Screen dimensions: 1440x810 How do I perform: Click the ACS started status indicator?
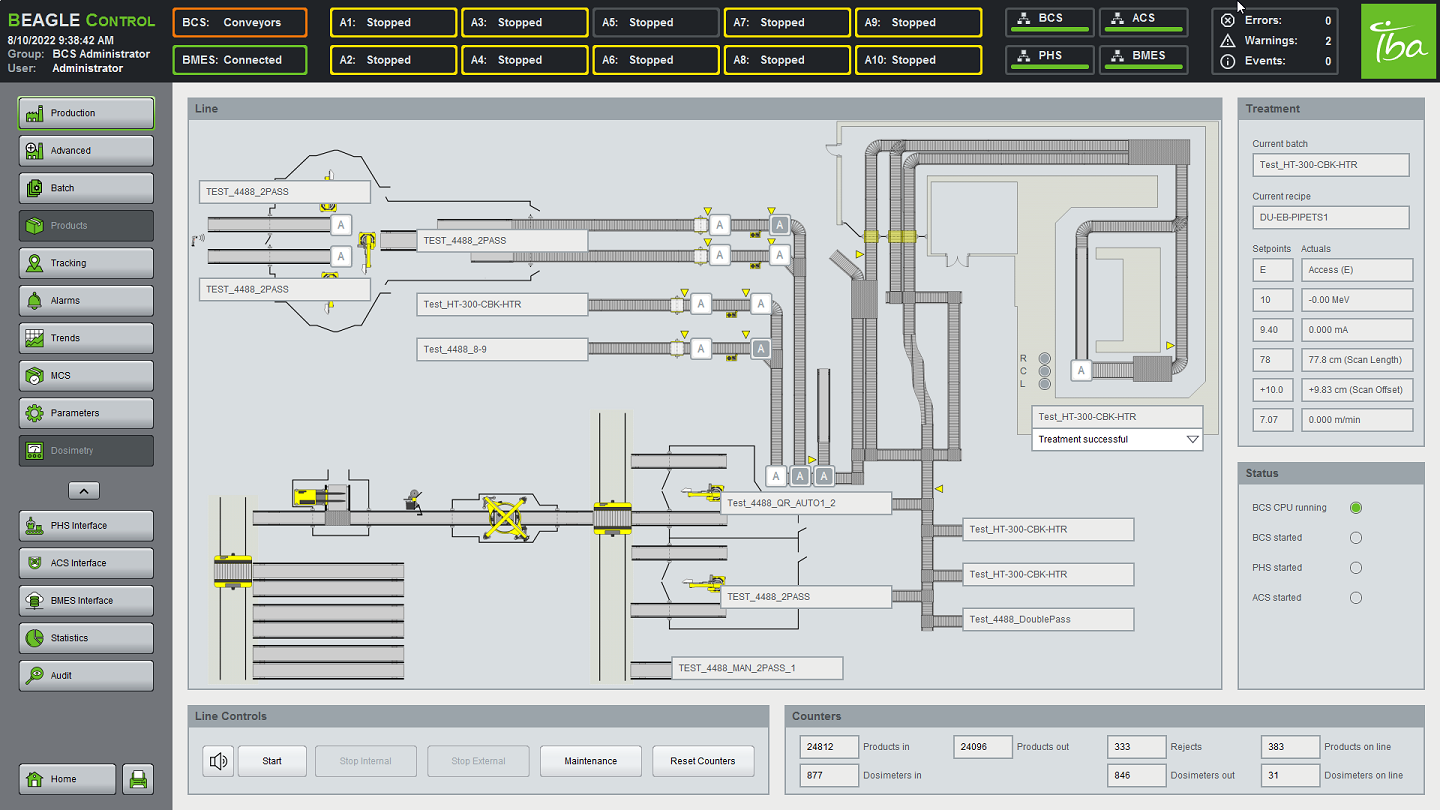pyautogui.click(x=1356, y=598)
